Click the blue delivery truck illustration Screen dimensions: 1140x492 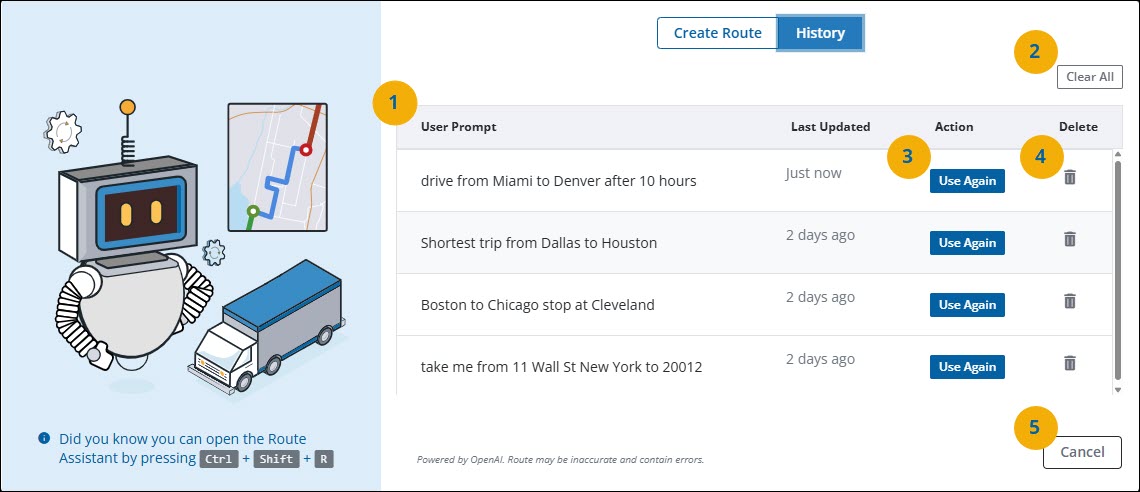(268, 325)
